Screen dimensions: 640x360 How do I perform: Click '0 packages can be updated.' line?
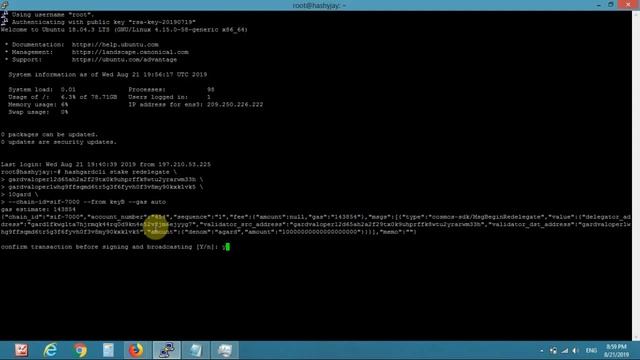coord(49,134)
